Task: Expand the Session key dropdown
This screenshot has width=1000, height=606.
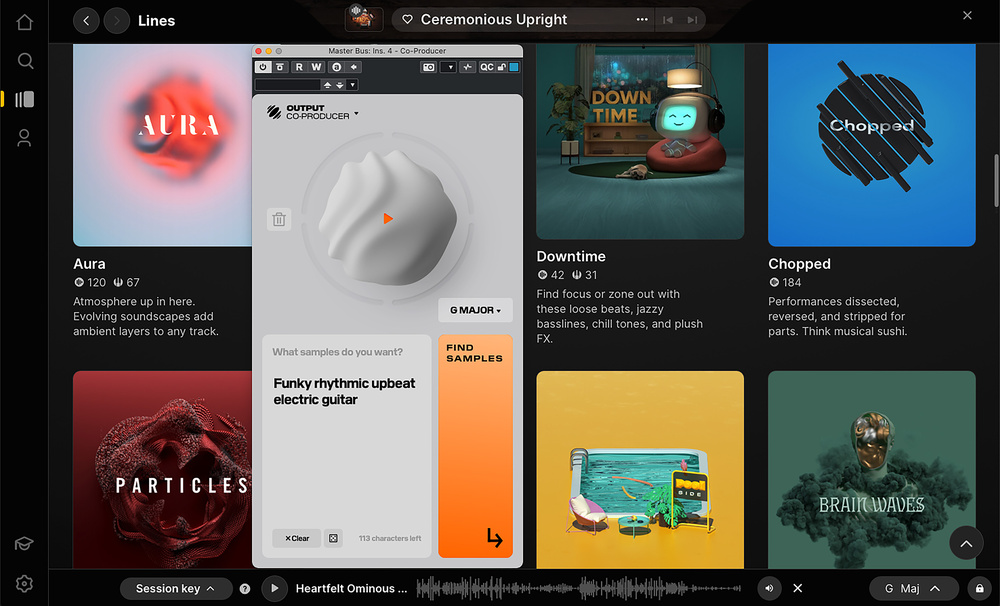Action: click(x=175, y=589)
